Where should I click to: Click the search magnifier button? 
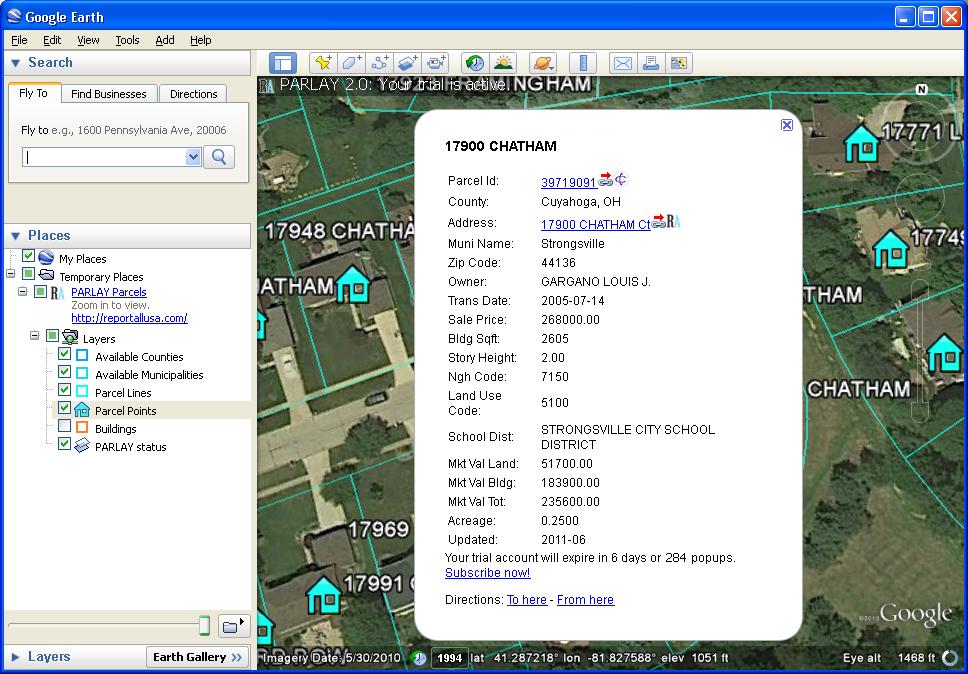coord(219,157)
